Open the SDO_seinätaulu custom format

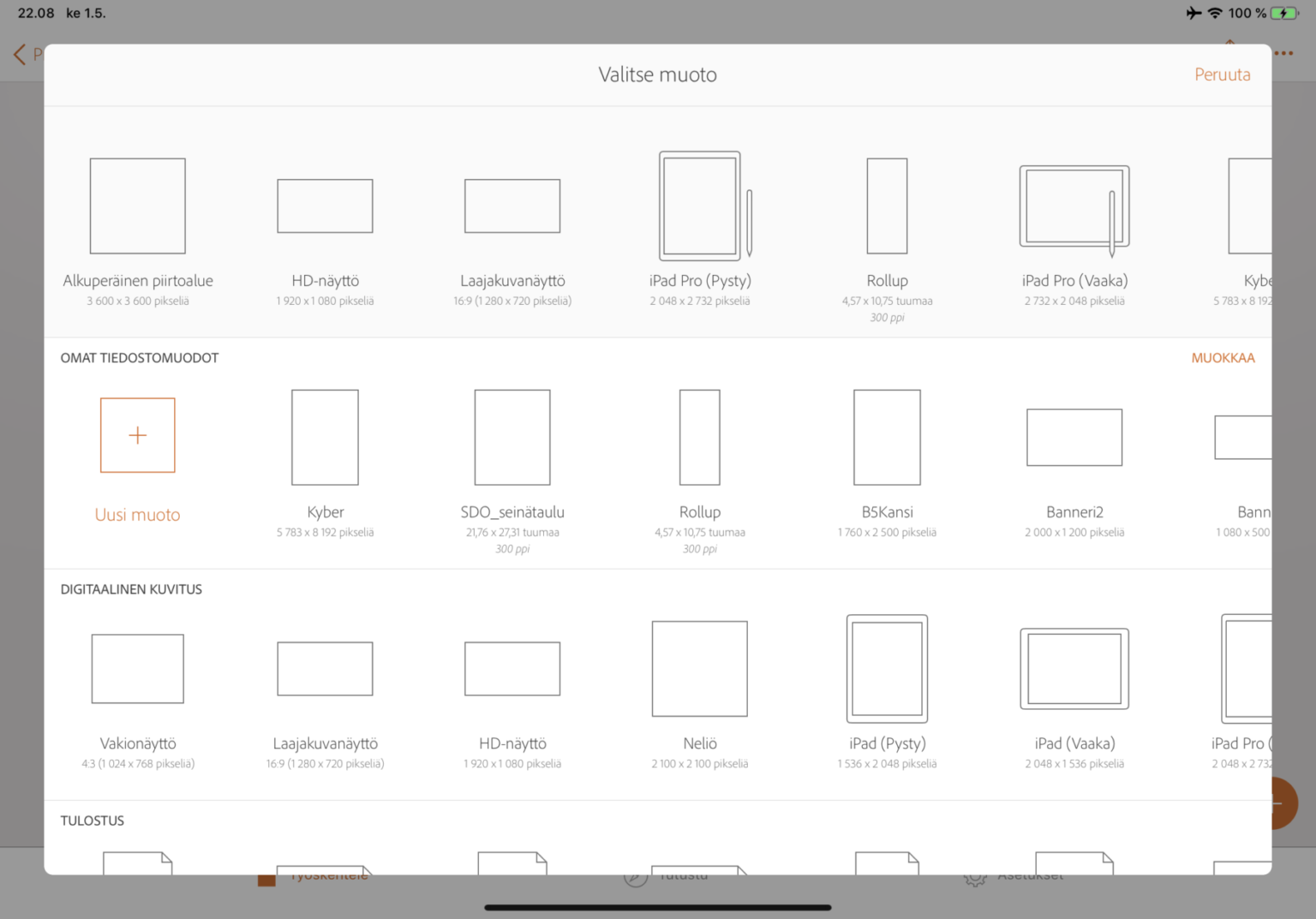(512, 437)
